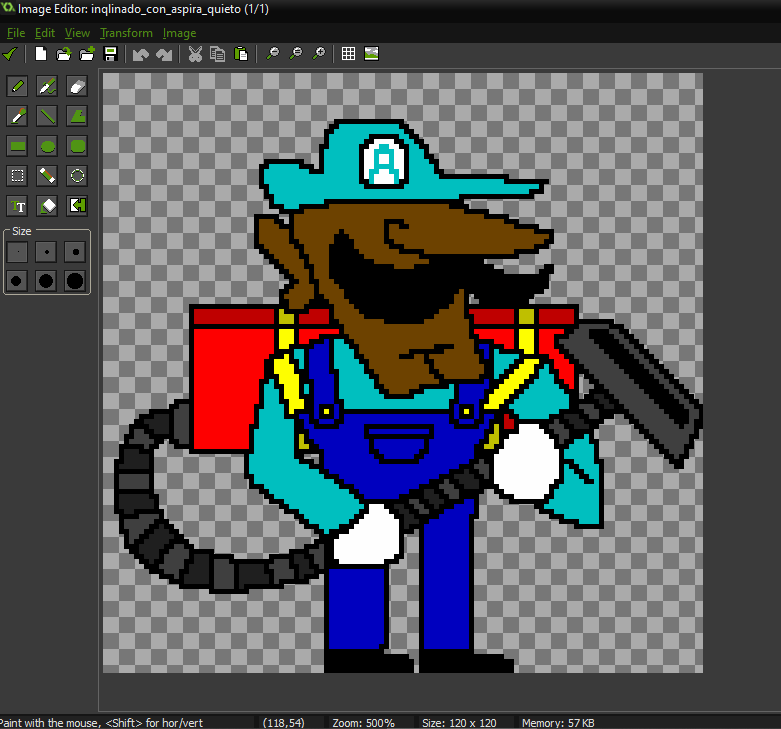781x729 pixels.
Task: Copy selection to clipboard icon
Action: 217,54
